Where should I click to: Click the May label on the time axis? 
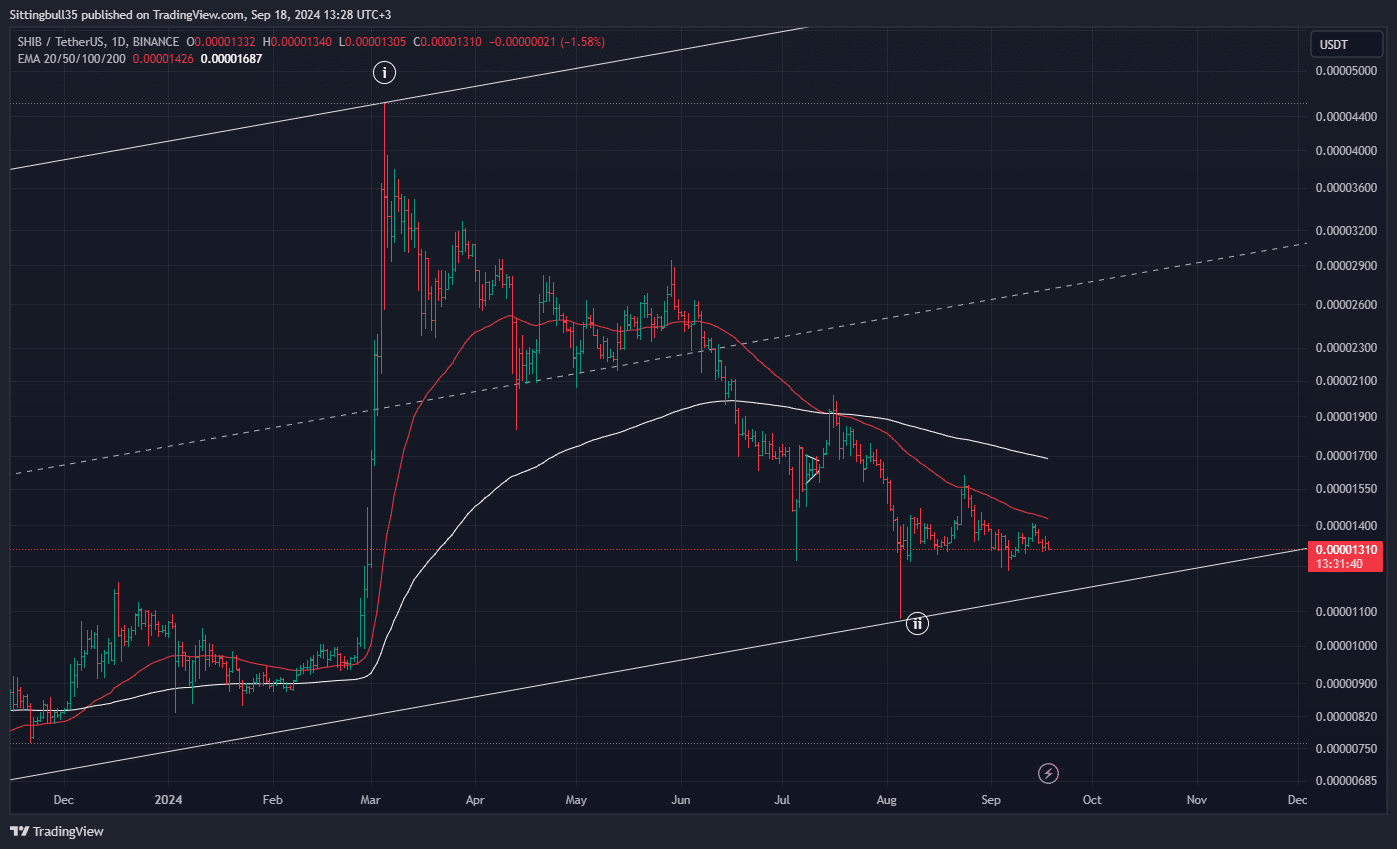pos(576,800)
